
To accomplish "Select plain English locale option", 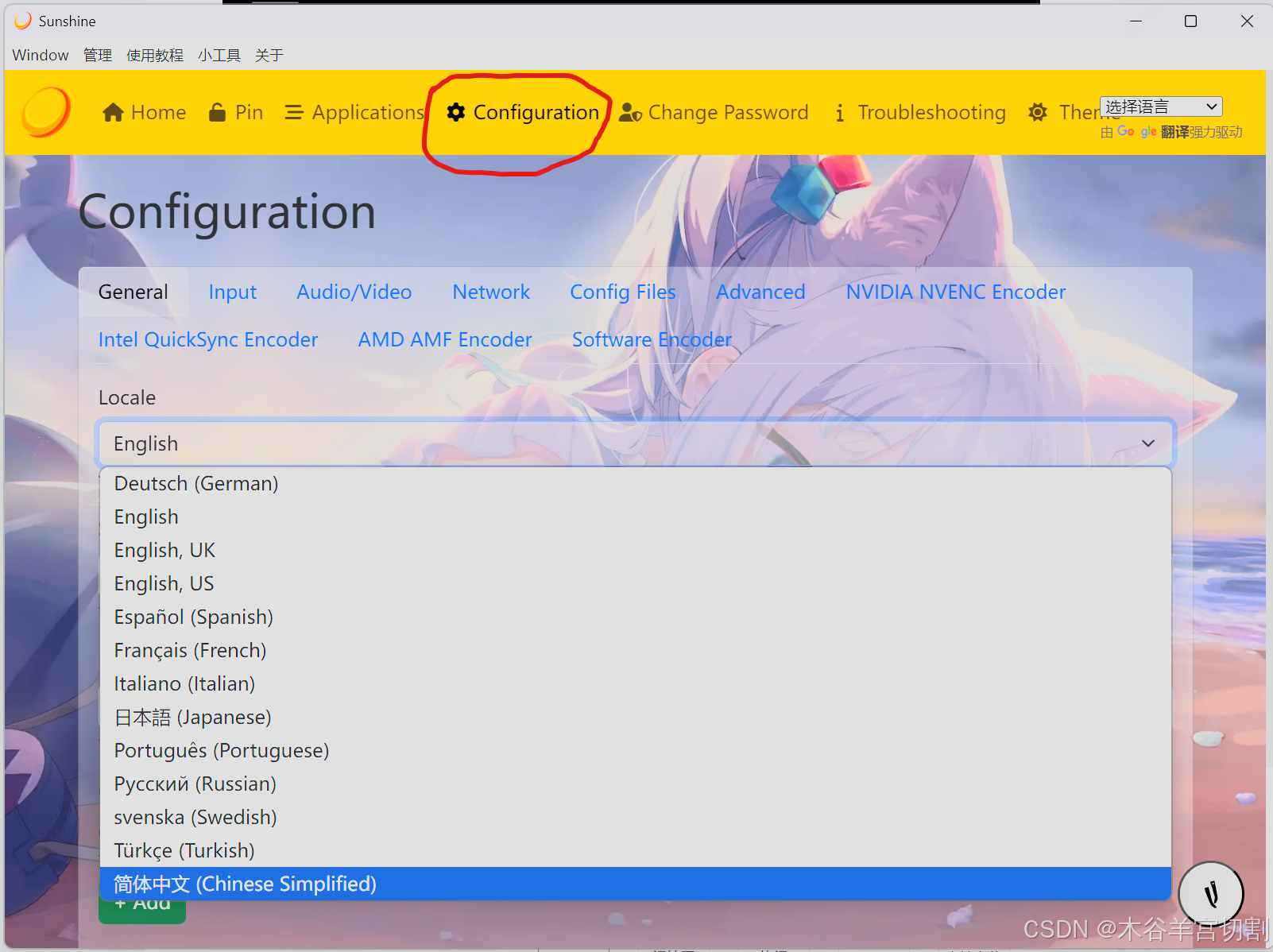I will [x=635, y=517].
